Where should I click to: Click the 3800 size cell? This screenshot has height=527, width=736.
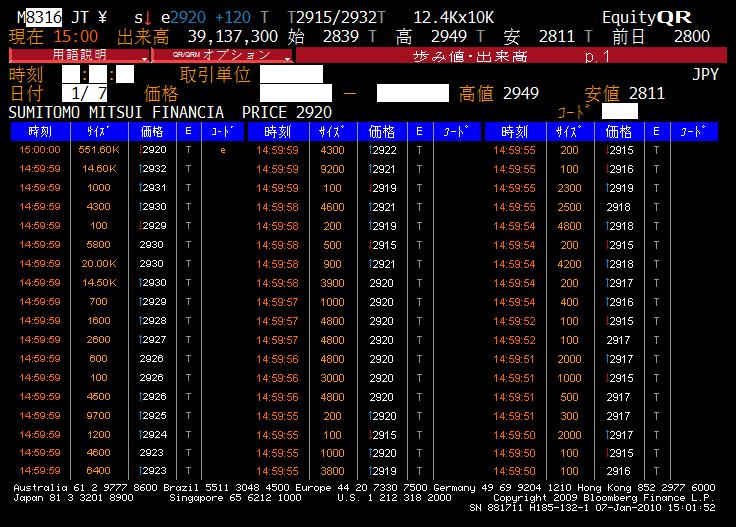(x=332, y=471)
